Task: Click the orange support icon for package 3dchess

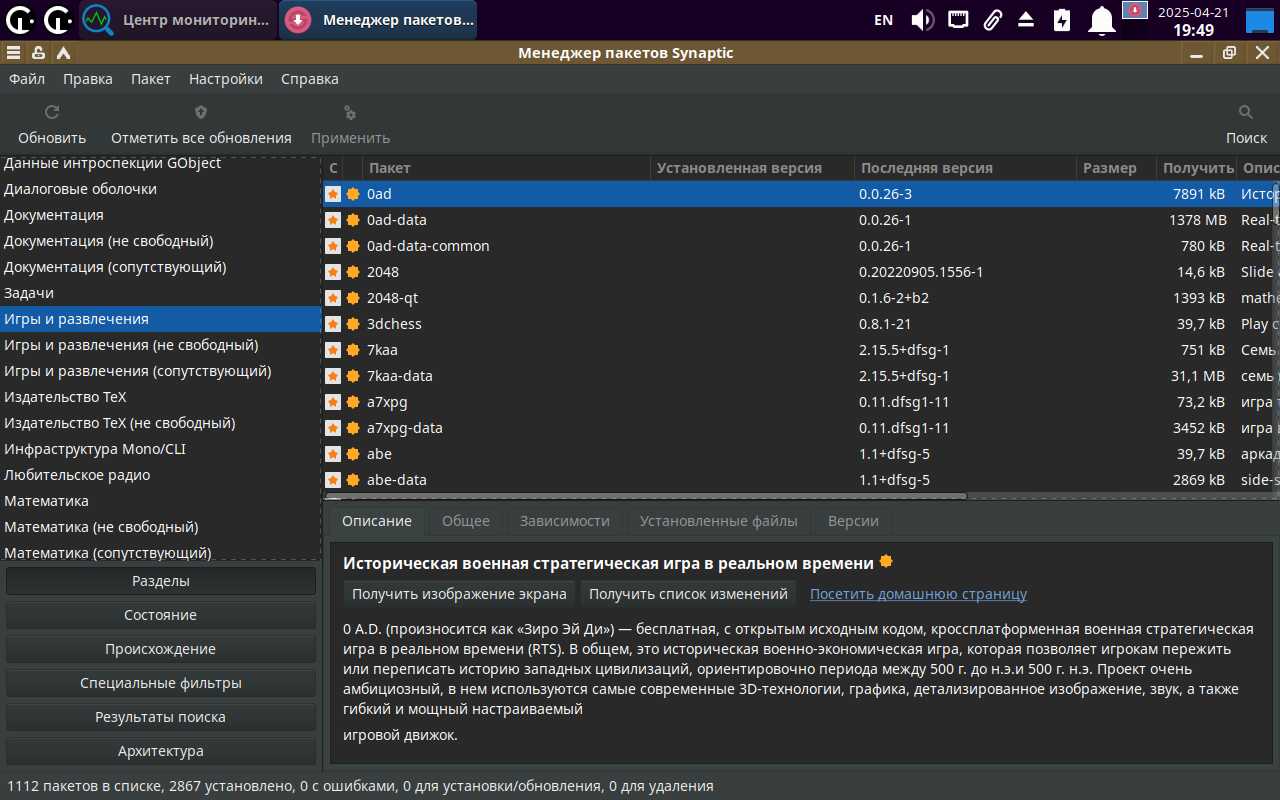Action: [353, 324]
